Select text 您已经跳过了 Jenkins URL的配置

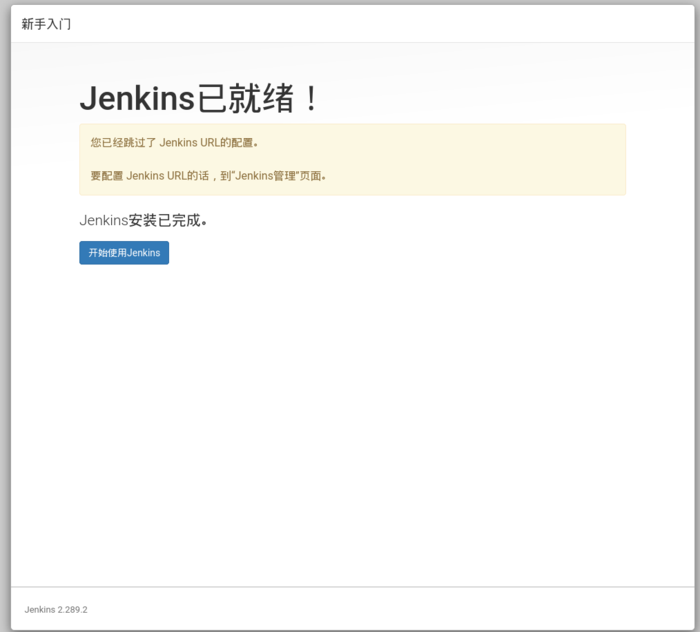[174, 143]
